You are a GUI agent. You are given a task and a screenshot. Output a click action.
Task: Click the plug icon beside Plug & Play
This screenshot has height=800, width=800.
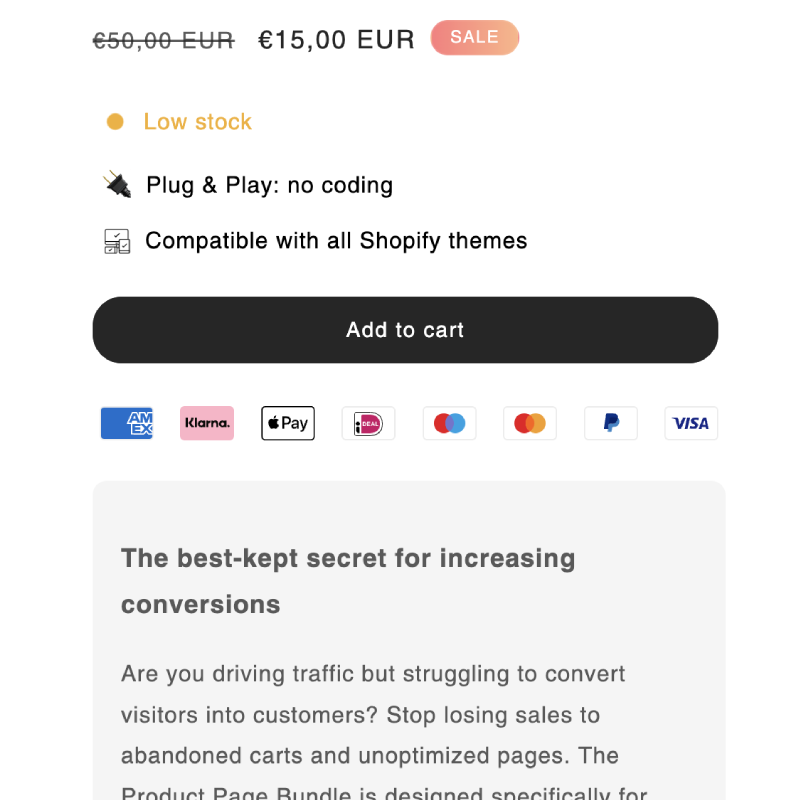117,184
